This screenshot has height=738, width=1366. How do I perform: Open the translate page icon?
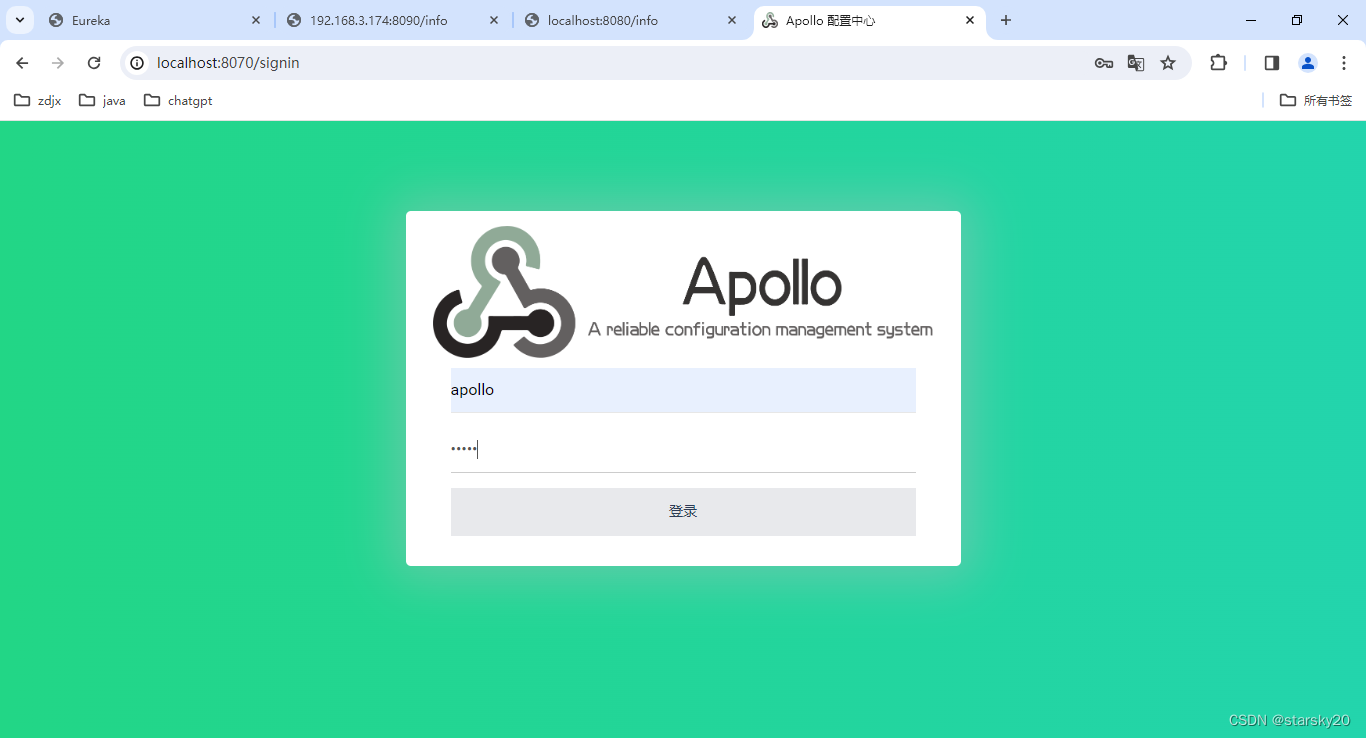[1136, 63]
